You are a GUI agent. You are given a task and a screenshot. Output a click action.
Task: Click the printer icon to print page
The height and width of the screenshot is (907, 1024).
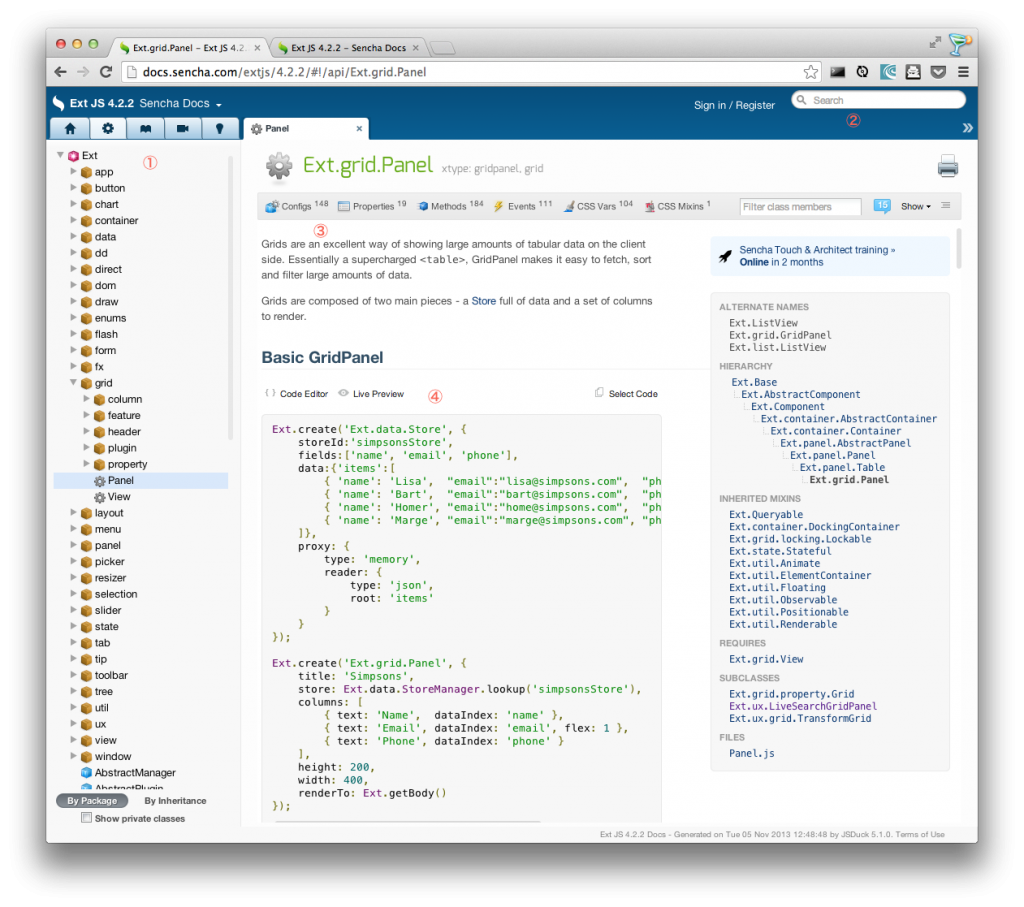(x=948, y=166)
